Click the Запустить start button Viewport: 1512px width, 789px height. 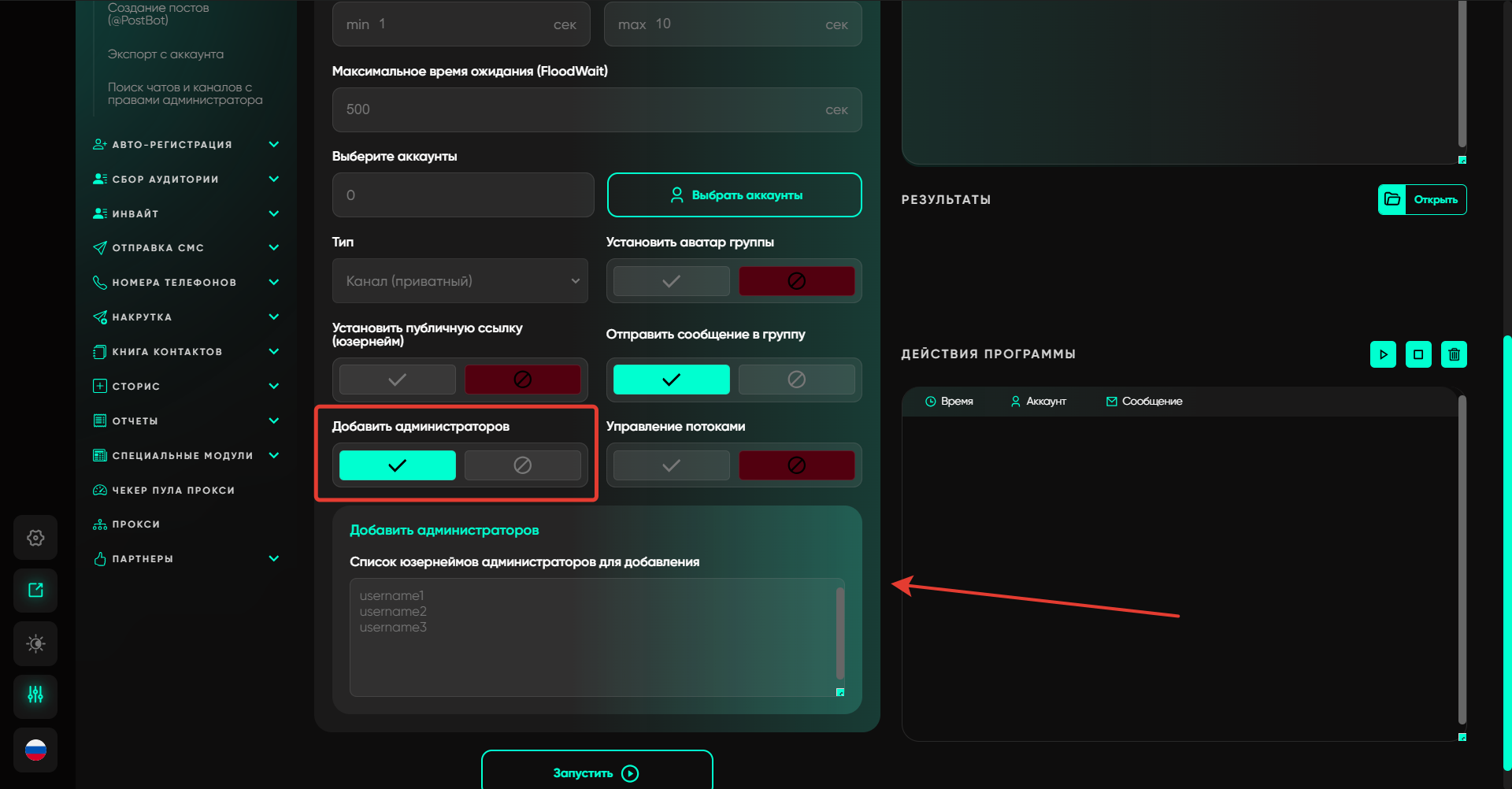[x=596, y=772]
